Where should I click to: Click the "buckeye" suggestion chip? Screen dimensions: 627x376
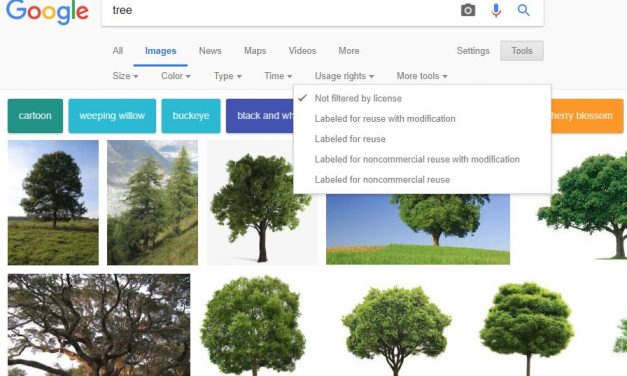click(191, 116)
